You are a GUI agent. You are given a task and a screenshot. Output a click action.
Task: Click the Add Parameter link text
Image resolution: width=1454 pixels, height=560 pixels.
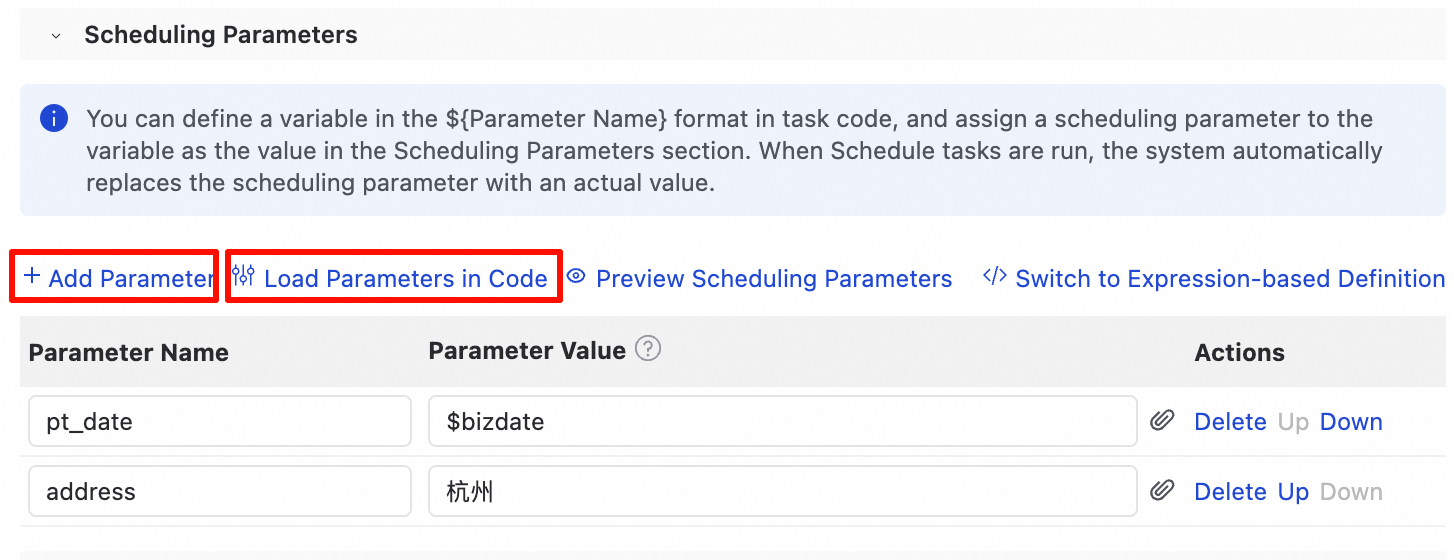coord(131,279)
